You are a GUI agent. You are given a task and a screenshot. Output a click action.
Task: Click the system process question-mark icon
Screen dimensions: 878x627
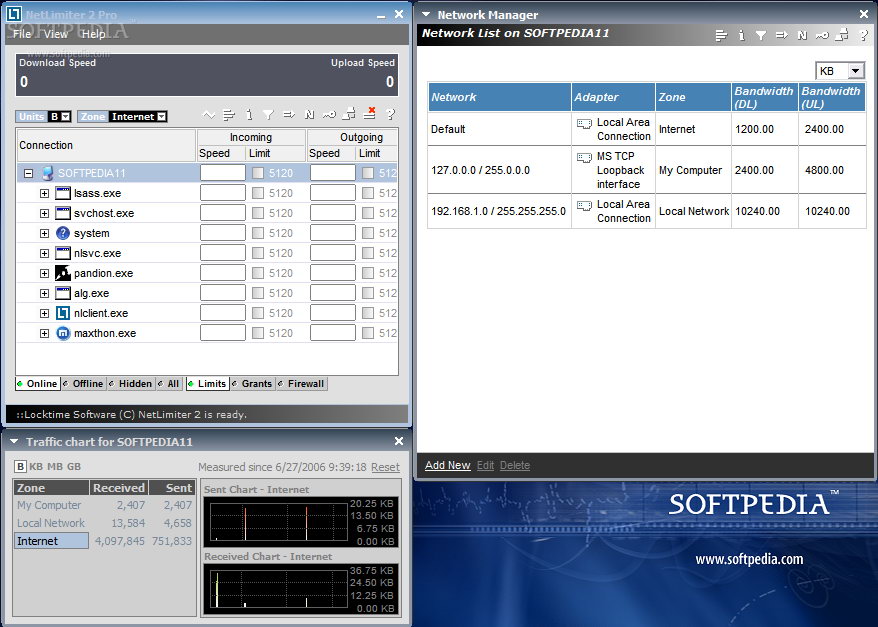click(63, 233)
